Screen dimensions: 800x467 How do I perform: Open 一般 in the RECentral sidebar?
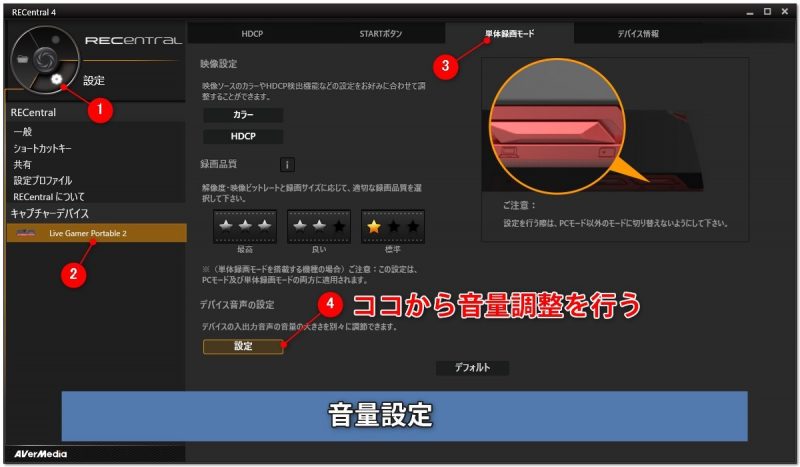23,132
